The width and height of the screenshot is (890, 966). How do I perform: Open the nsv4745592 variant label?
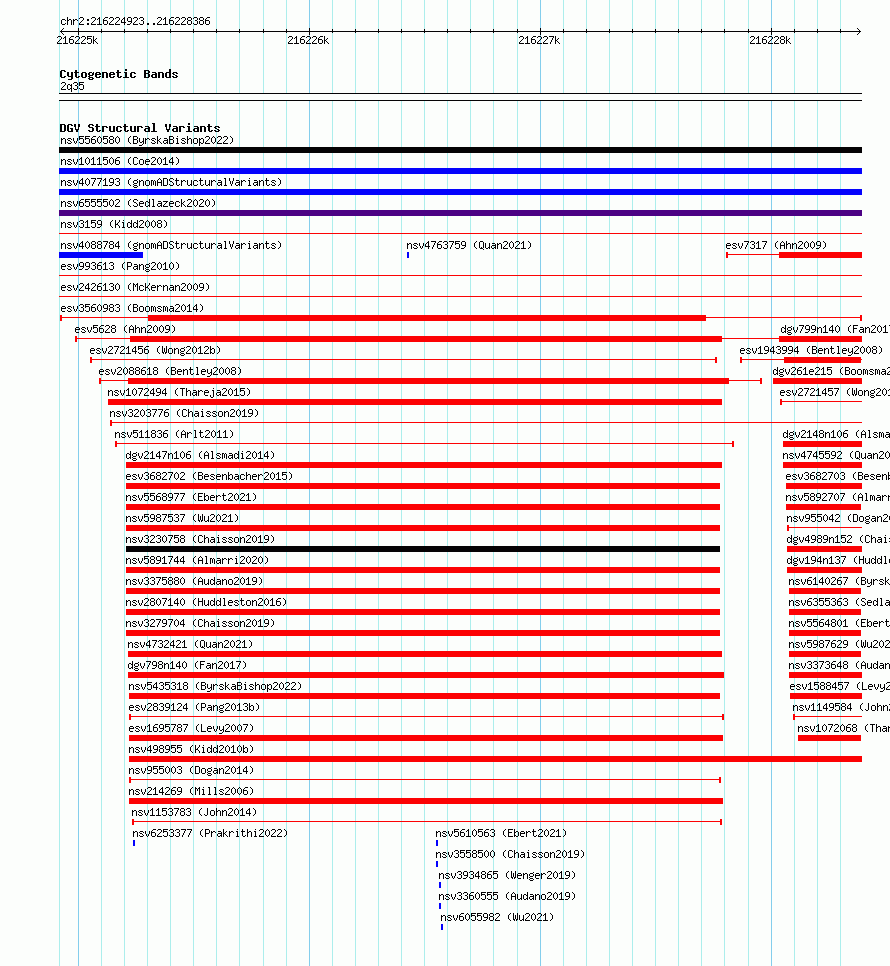836,455
